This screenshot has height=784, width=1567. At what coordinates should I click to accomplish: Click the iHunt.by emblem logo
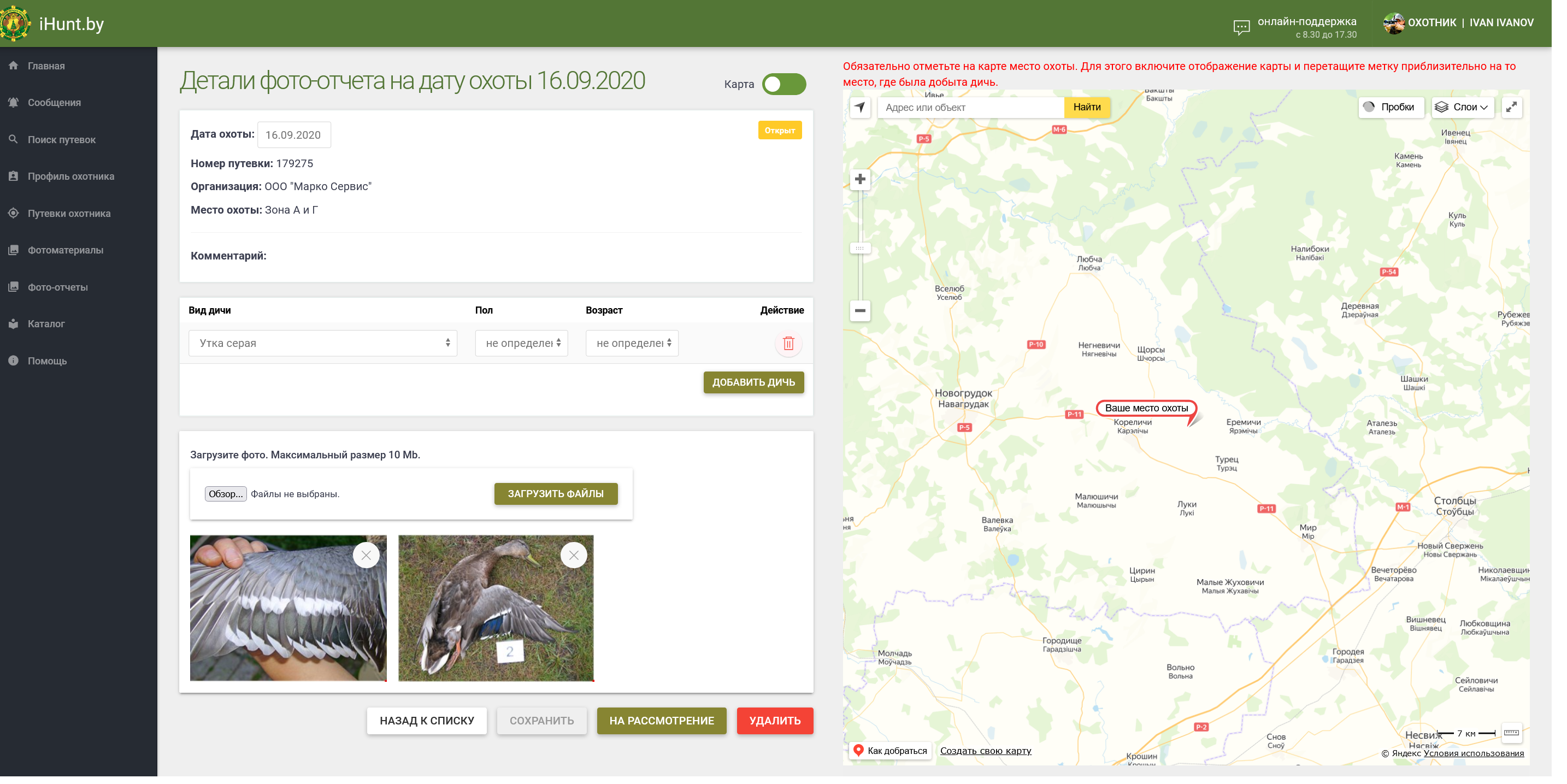tap(15, 23)
